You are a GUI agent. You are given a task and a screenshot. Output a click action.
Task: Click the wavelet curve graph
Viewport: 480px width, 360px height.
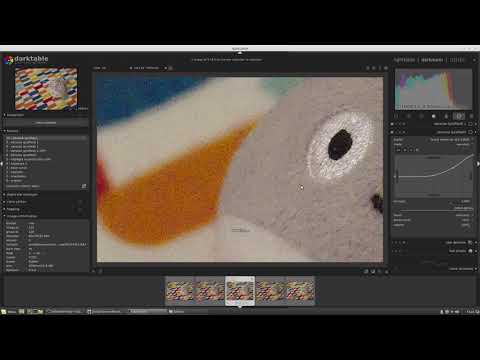(x=434, y=176)
